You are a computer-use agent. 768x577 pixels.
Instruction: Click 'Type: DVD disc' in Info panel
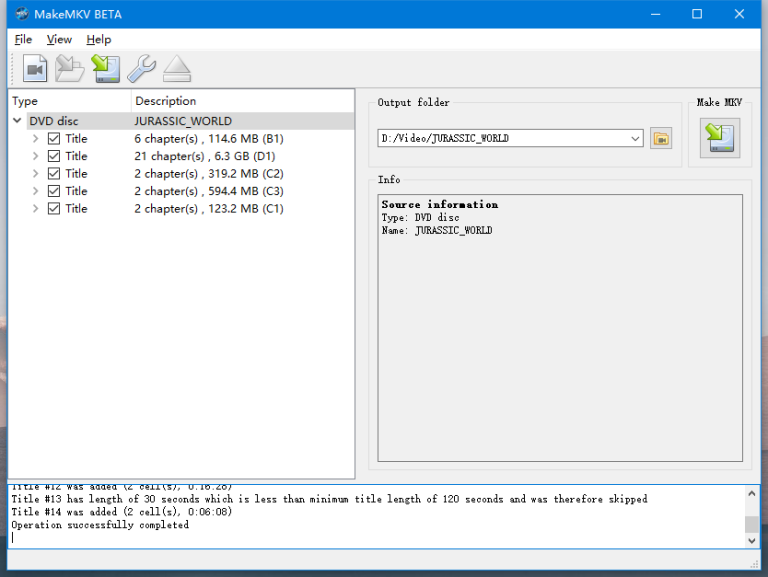420,217
